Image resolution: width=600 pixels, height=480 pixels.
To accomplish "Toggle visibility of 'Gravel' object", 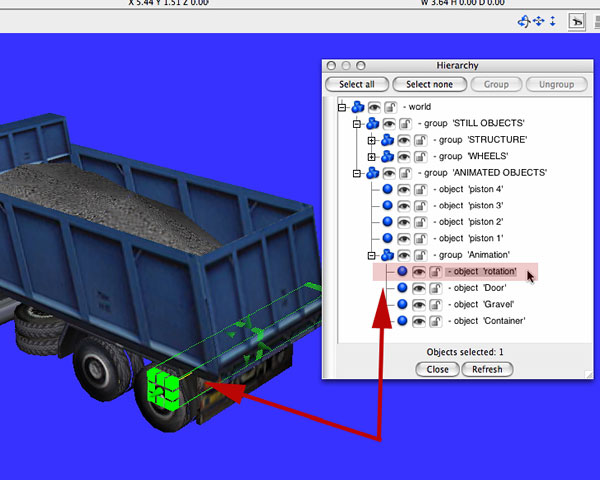I will click(419, 304).
